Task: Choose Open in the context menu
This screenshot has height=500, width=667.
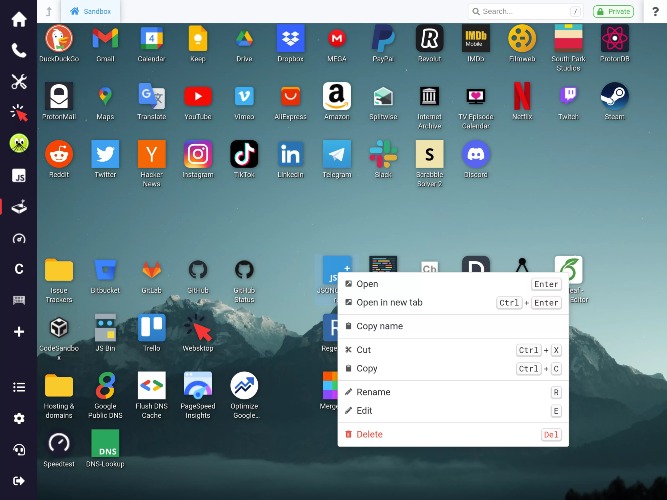Action: 453,284
